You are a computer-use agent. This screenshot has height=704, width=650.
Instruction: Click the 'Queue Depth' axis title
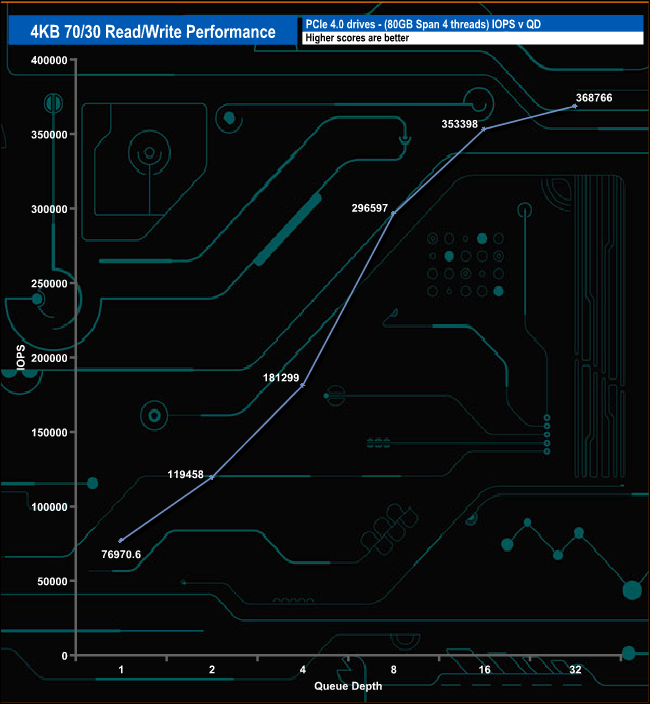(x=348, y=686)
